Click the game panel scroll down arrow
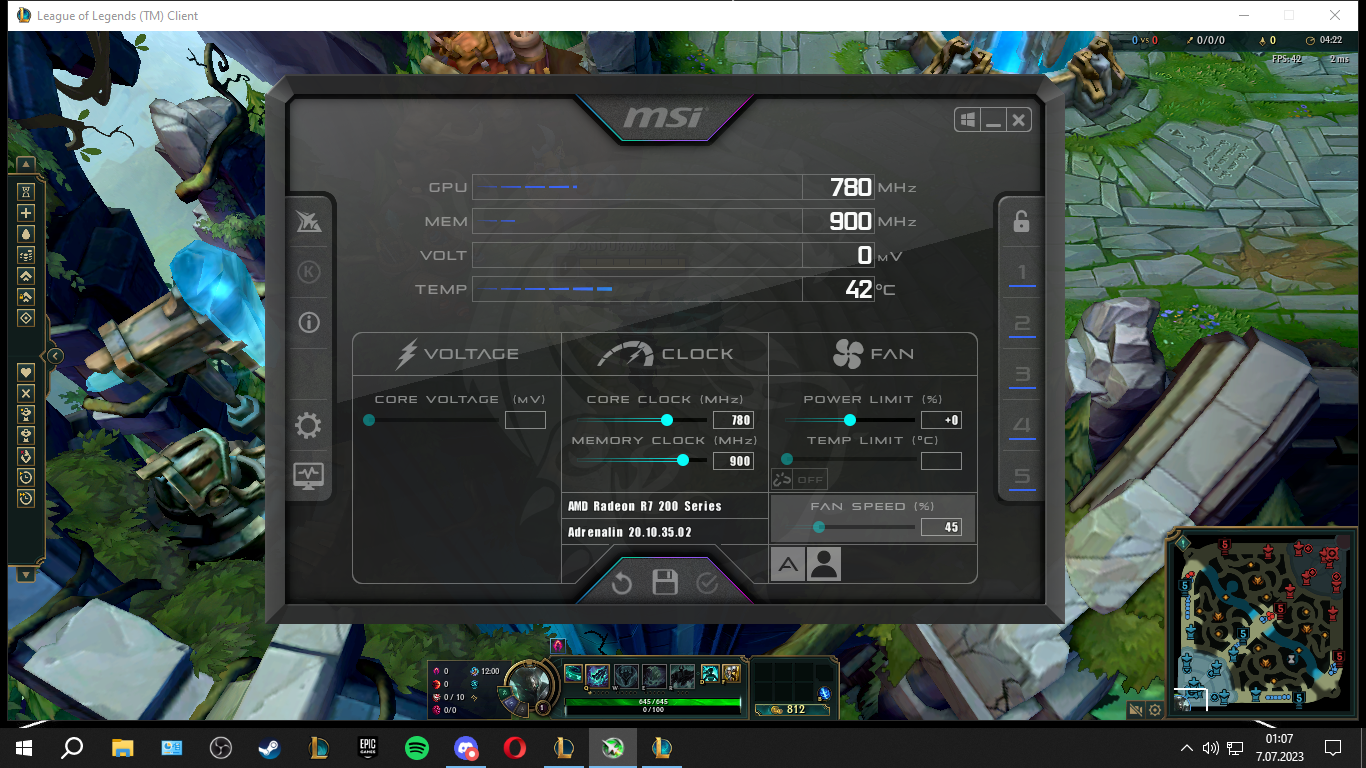 click(26, 575)
